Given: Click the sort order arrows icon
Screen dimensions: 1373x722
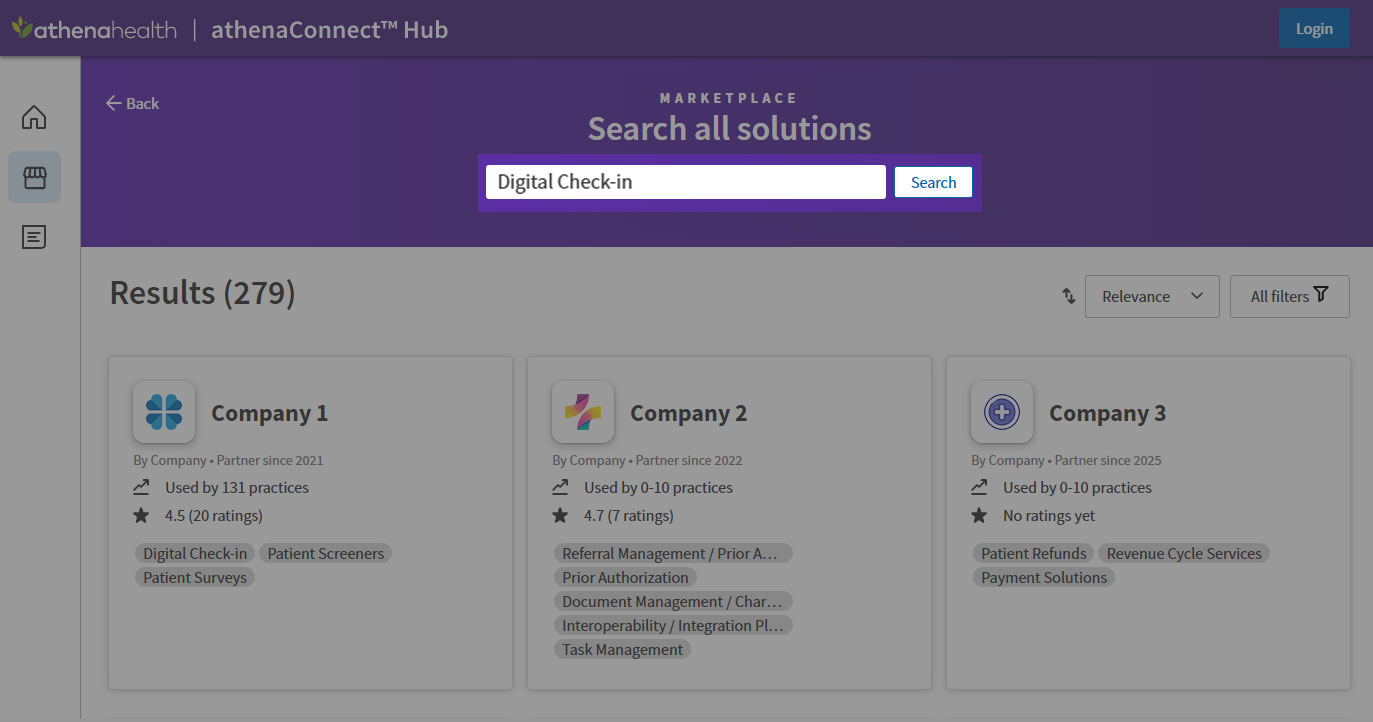Looking at the screenshot, I should click(x=1068, y=296).
